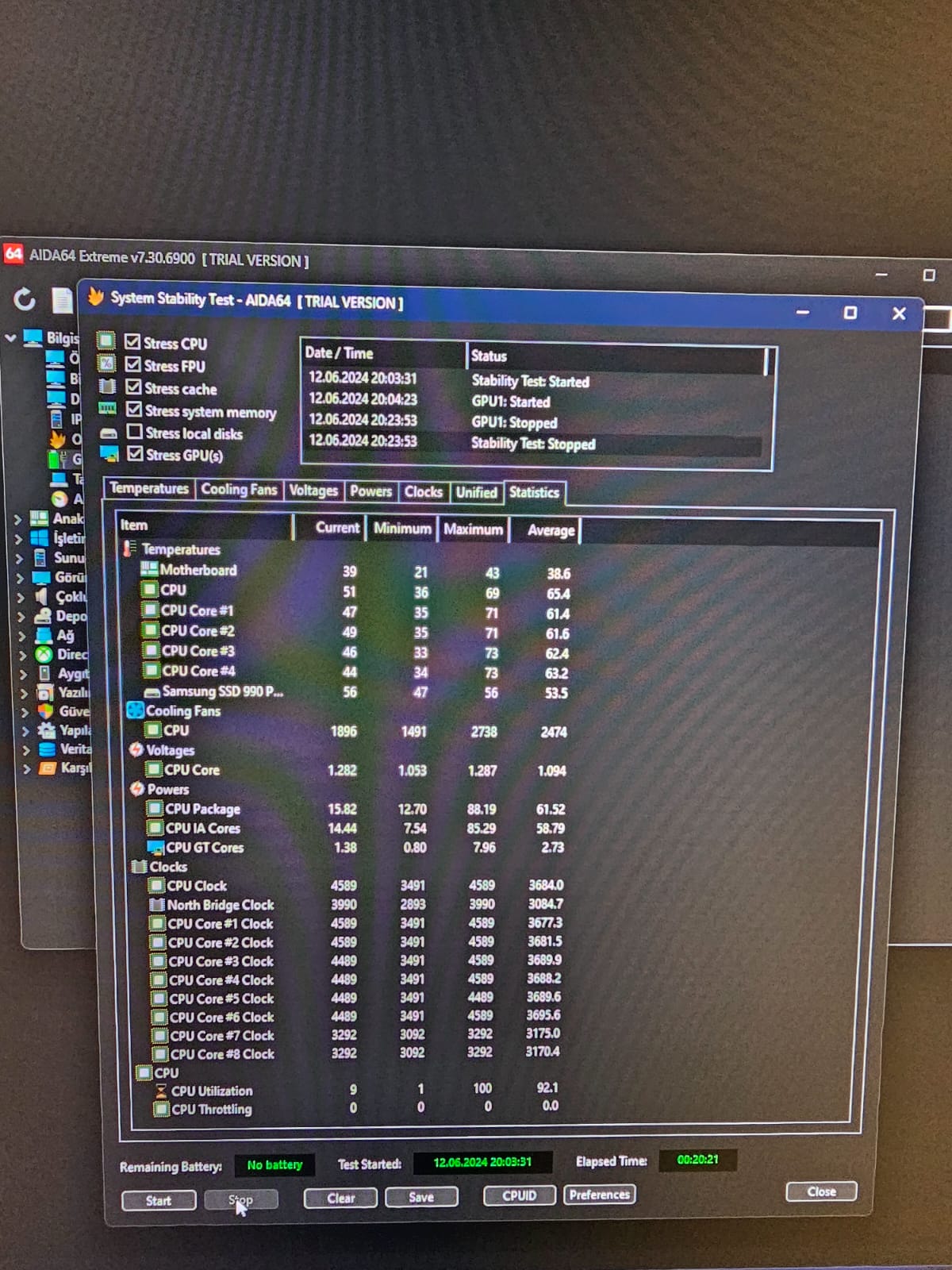Viewport: 952px width, 1270px height.
Task: Select the Unified tab
Action: click(476, 493)
